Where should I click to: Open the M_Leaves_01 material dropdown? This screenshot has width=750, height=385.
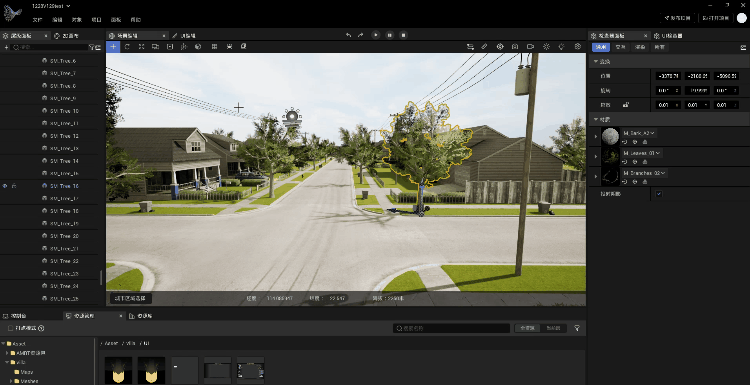click(641, 153)
